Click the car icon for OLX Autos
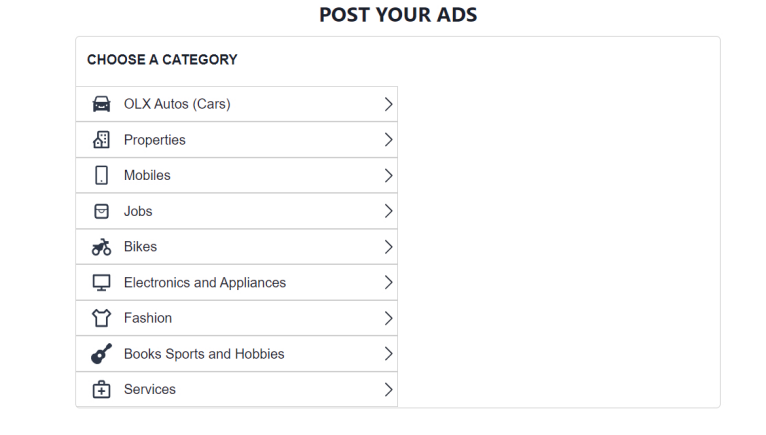The height and width of the screenshot is (435, 766). (102, 104)
